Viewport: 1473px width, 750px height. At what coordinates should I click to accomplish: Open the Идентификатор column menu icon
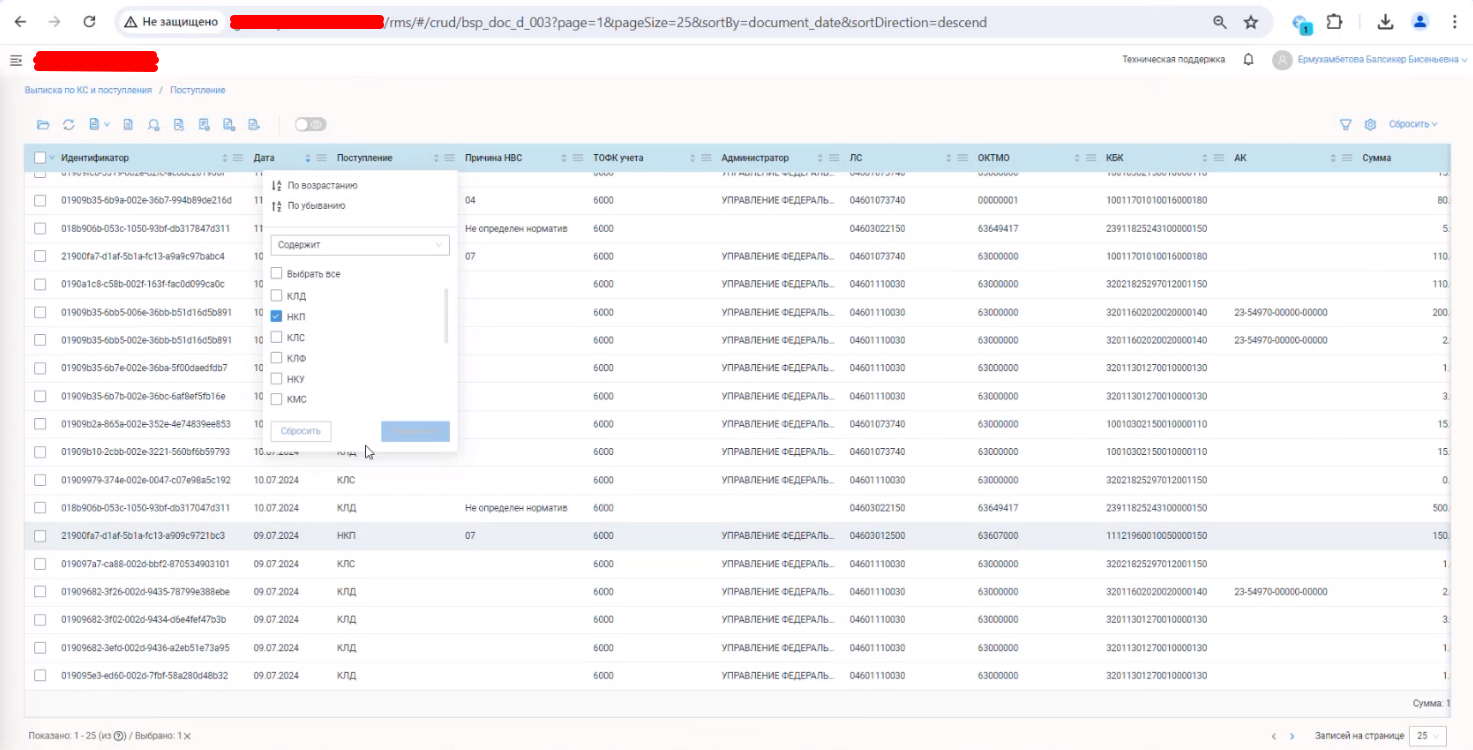point(238,158)
